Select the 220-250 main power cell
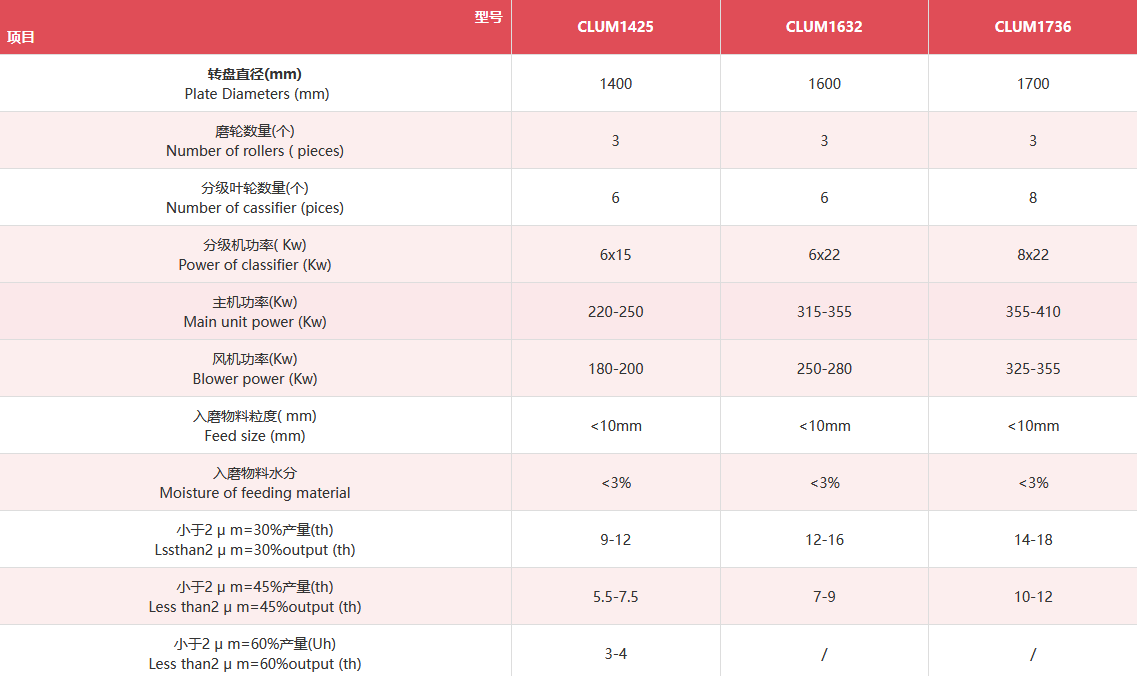 tap(616, 312)
